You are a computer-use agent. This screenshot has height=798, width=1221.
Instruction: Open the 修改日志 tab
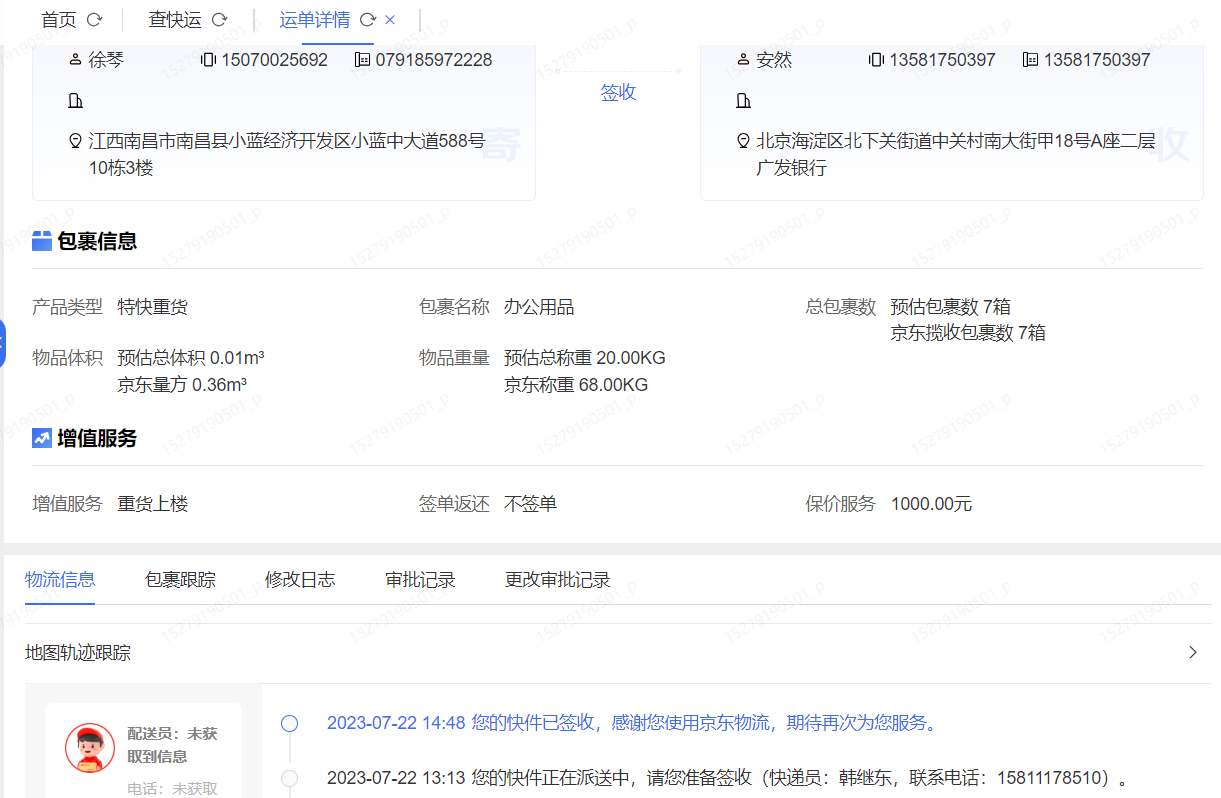click(x=300, y=580)
